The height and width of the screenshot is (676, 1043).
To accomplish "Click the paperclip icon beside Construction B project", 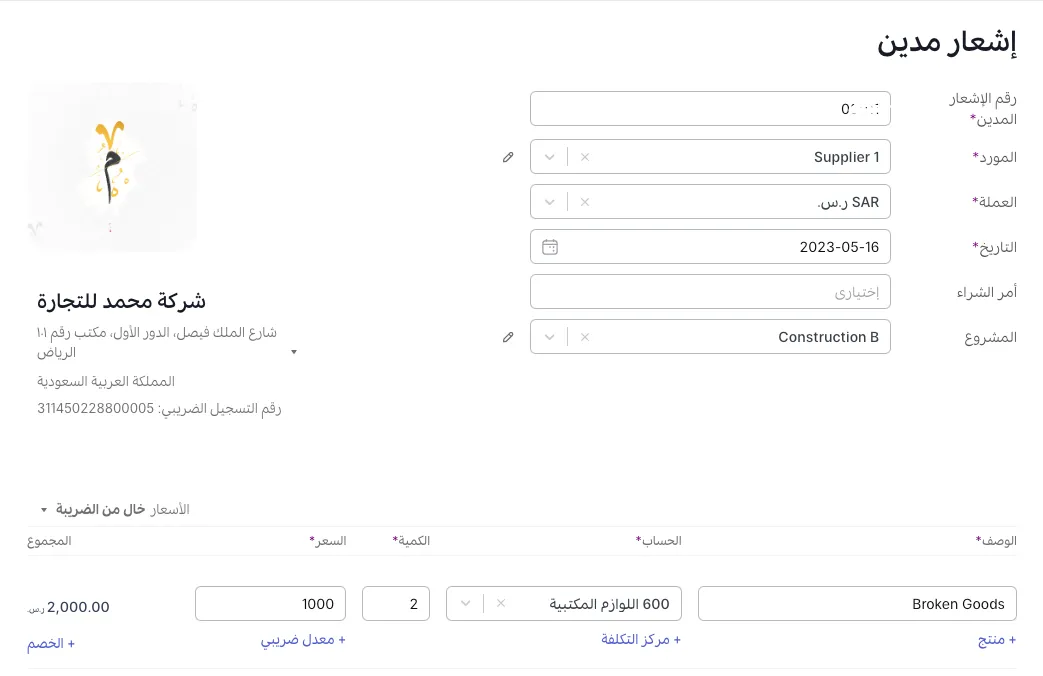I will pyautogui.click(x=508, y=337).
